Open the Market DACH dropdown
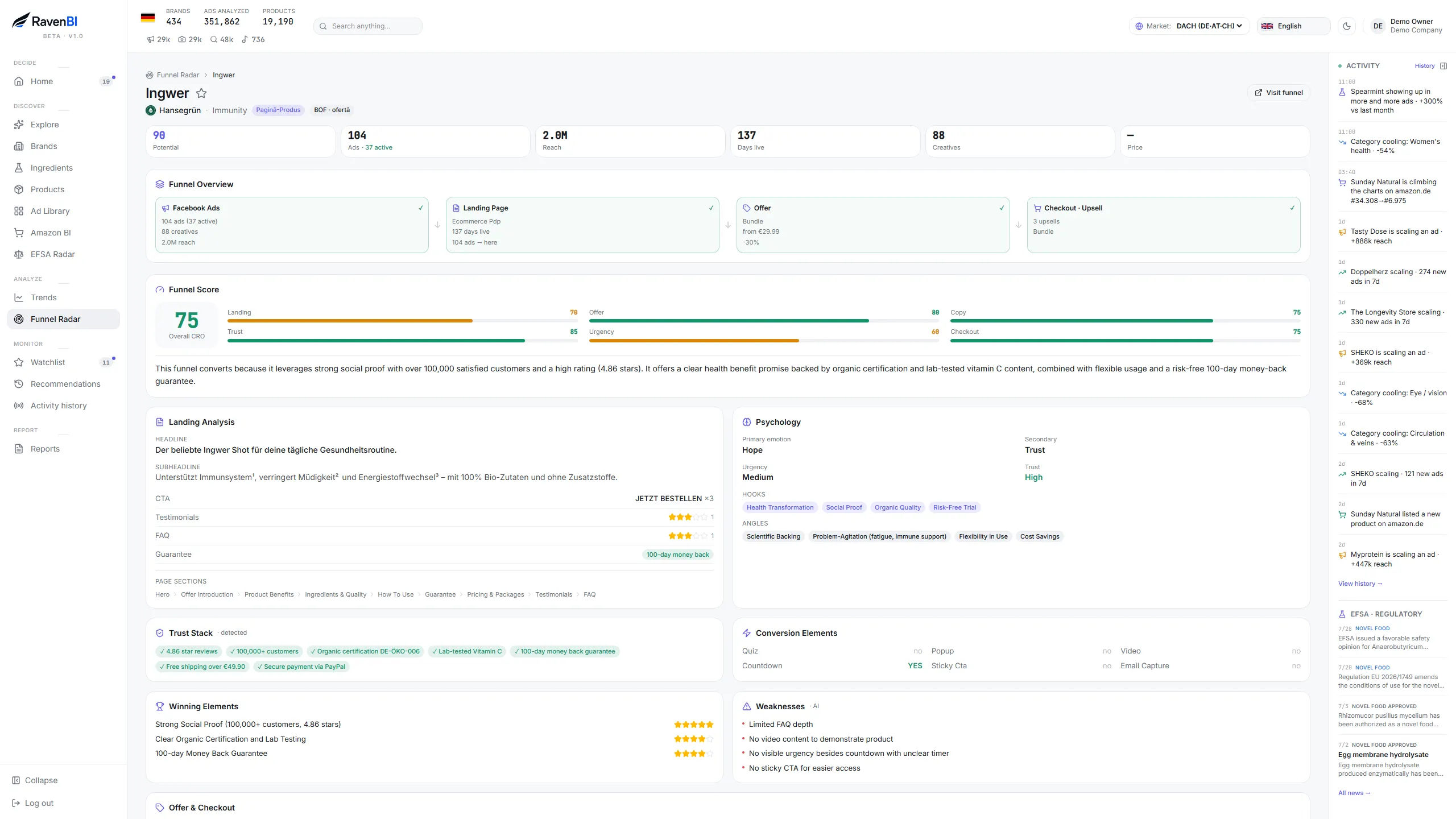This screenshot has width=1456, height=819. [x=1189, y=26]
